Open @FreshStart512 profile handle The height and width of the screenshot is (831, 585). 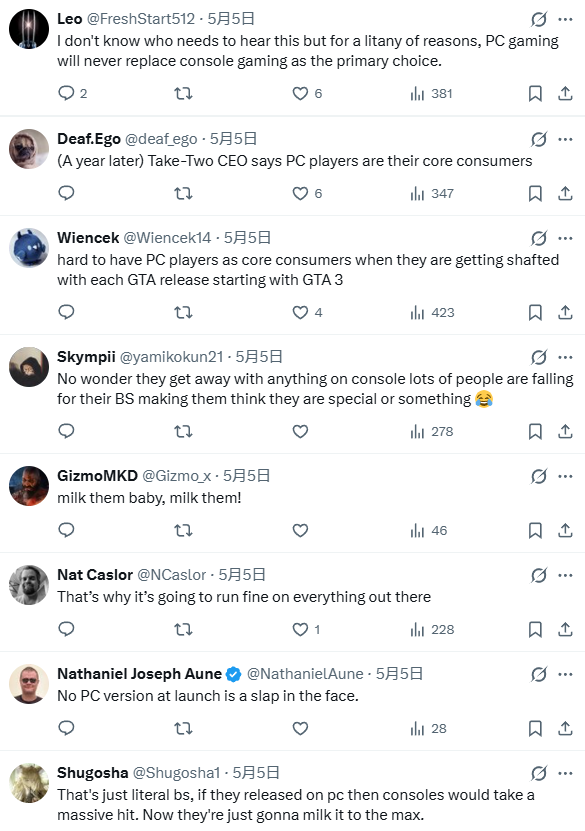(140, 19)
